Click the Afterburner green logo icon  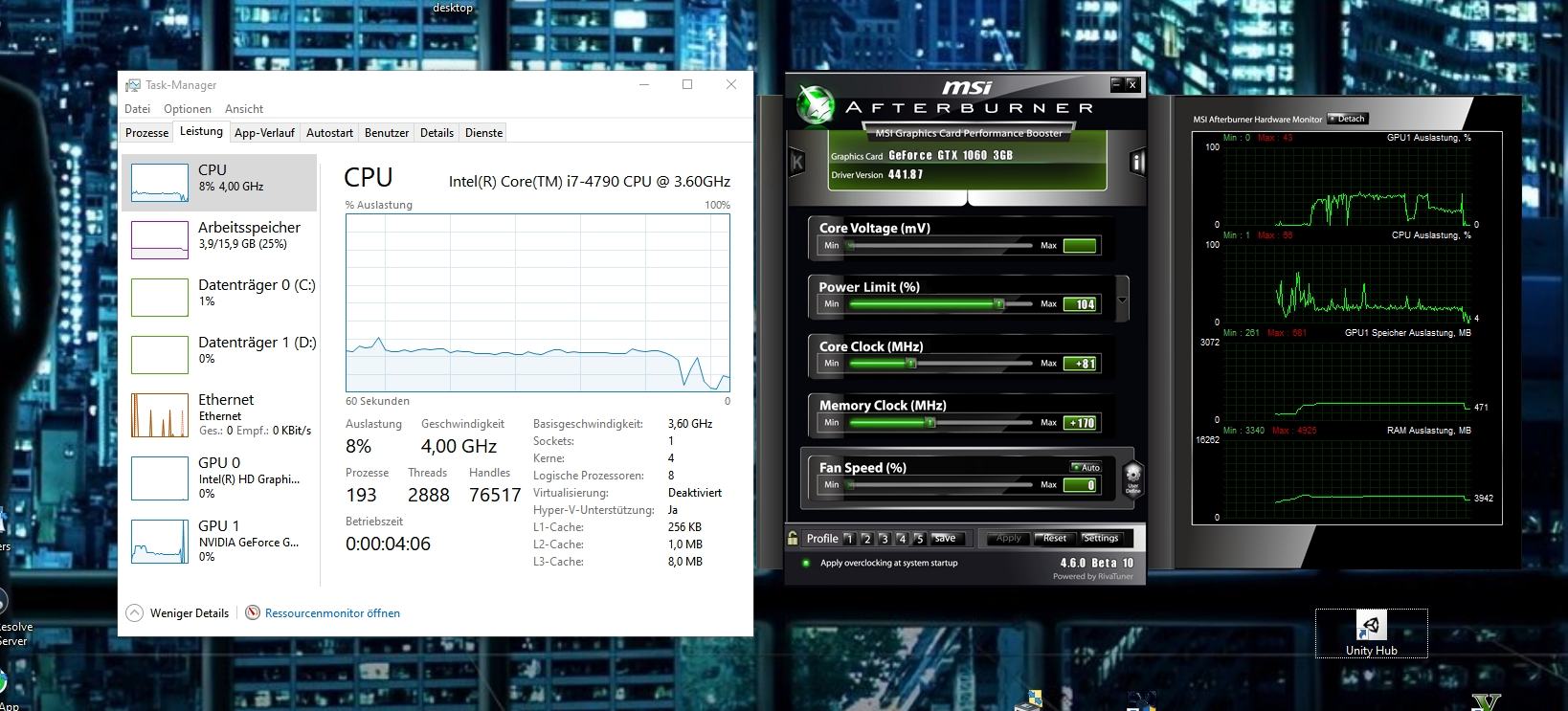(x=816, y=104)
